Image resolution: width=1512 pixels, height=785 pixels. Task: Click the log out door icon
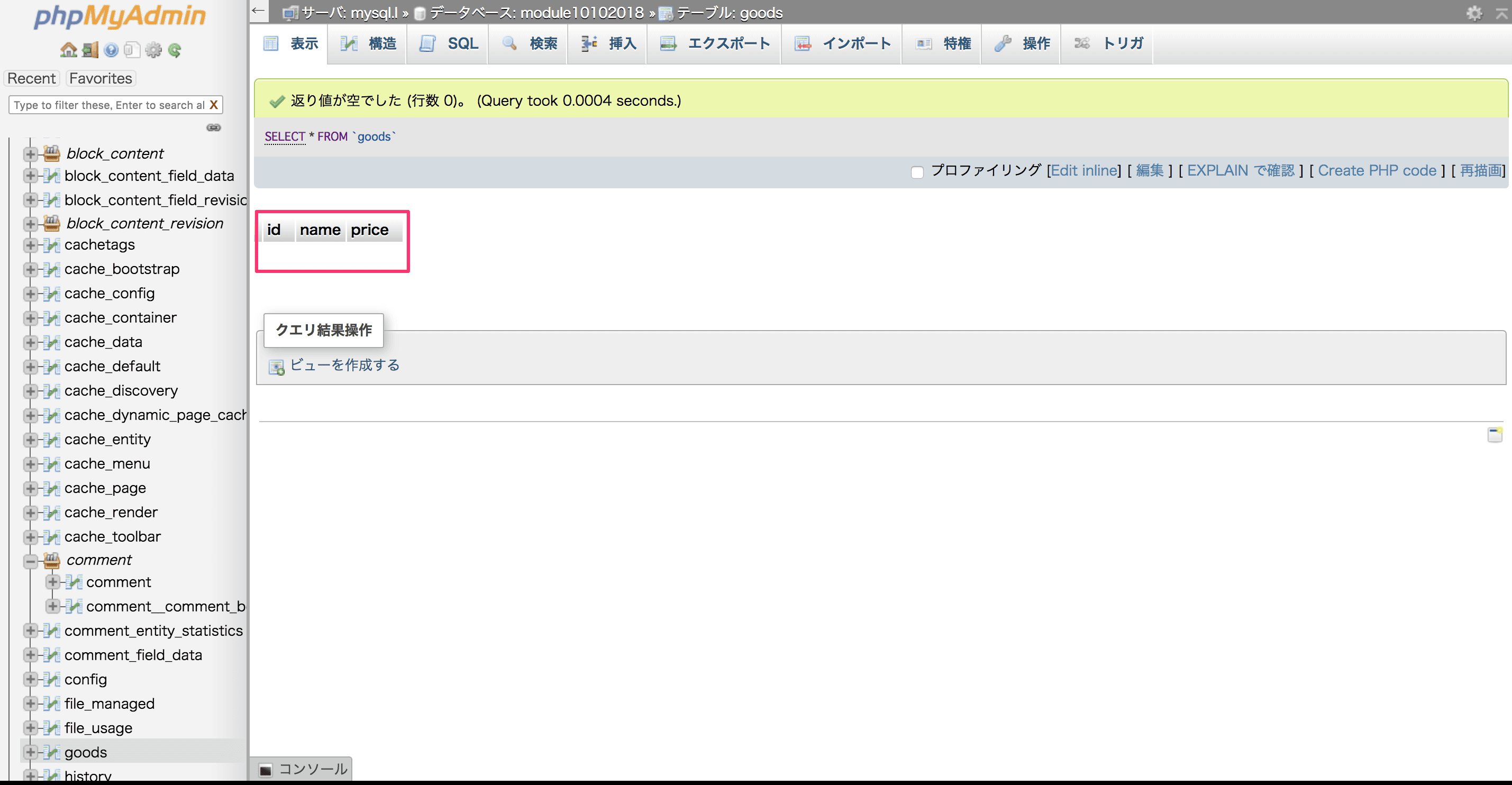point(90,50)
